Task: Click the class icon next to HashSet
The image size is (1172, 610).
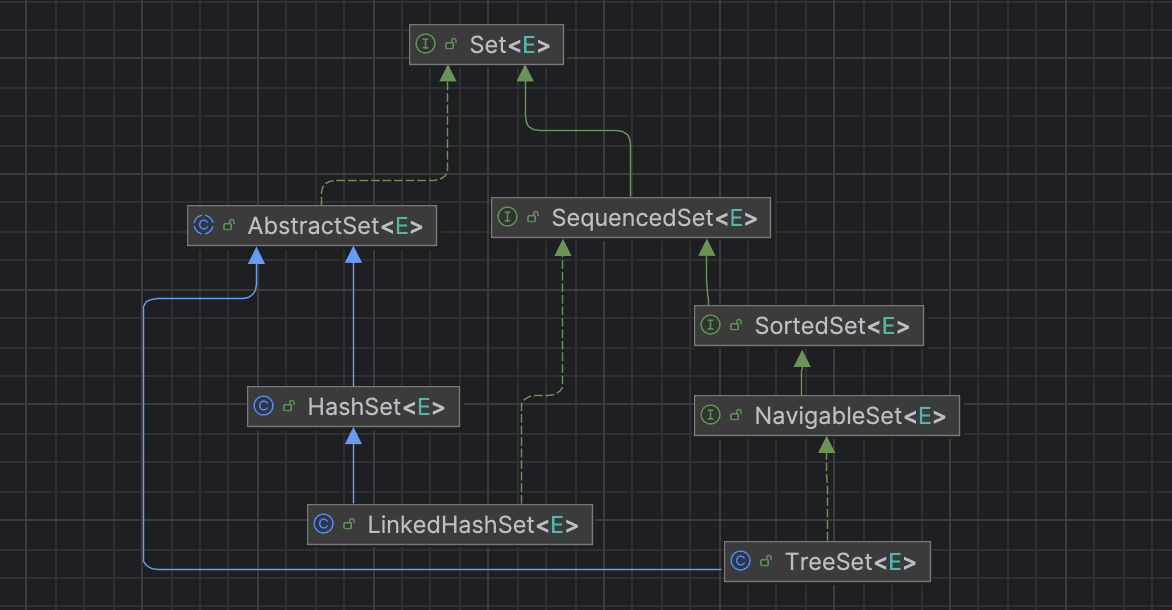Action: click(264, 406)
